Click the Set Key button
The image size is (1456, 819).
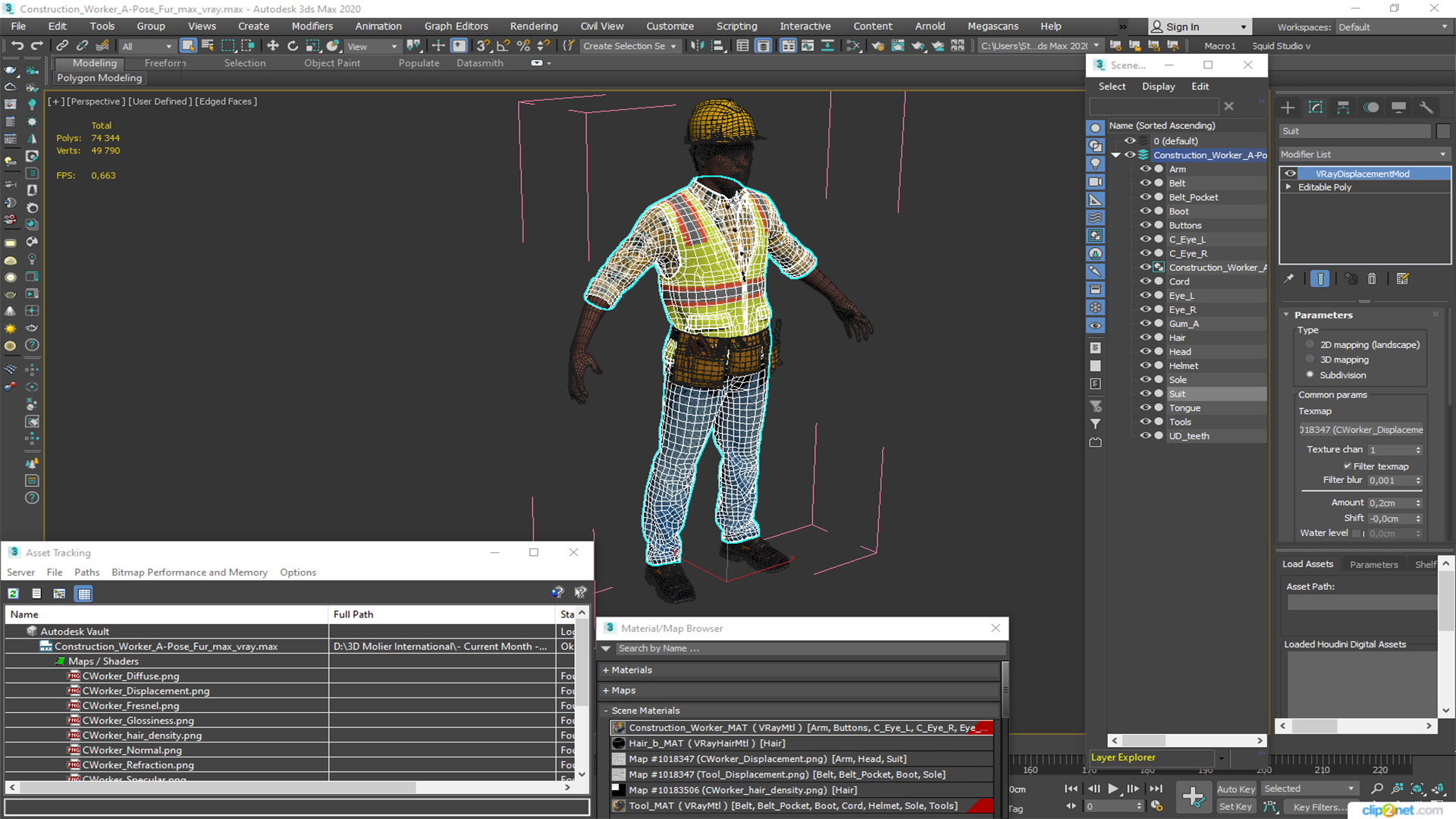point(1235,807)
